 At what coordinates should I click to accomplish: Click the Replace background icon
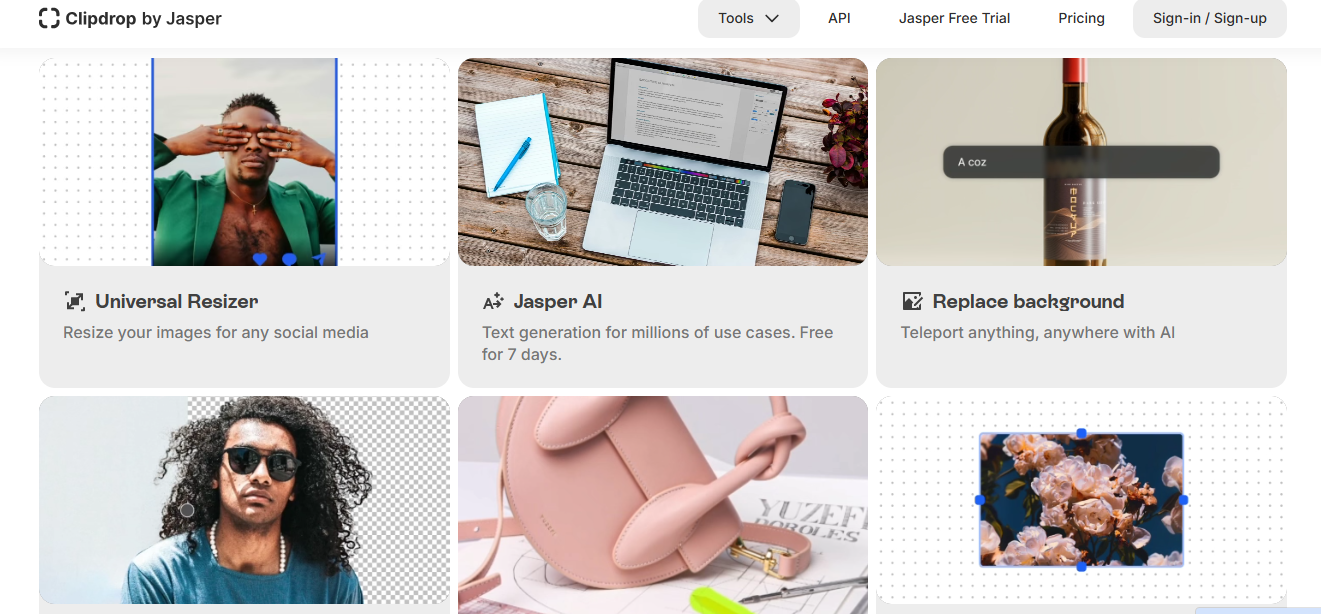pos(912,301)
